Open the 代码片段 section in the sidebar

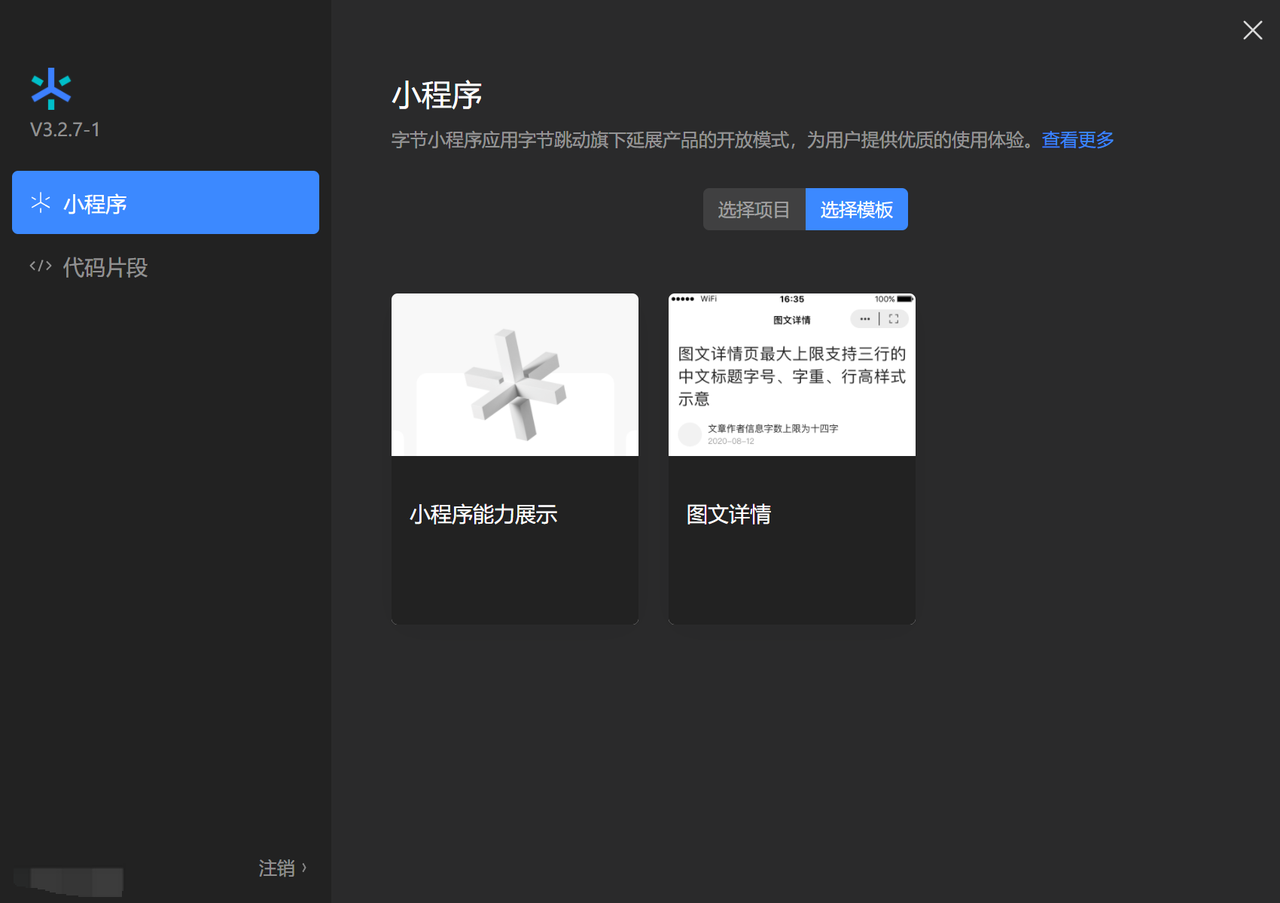[x=105, y=267]
